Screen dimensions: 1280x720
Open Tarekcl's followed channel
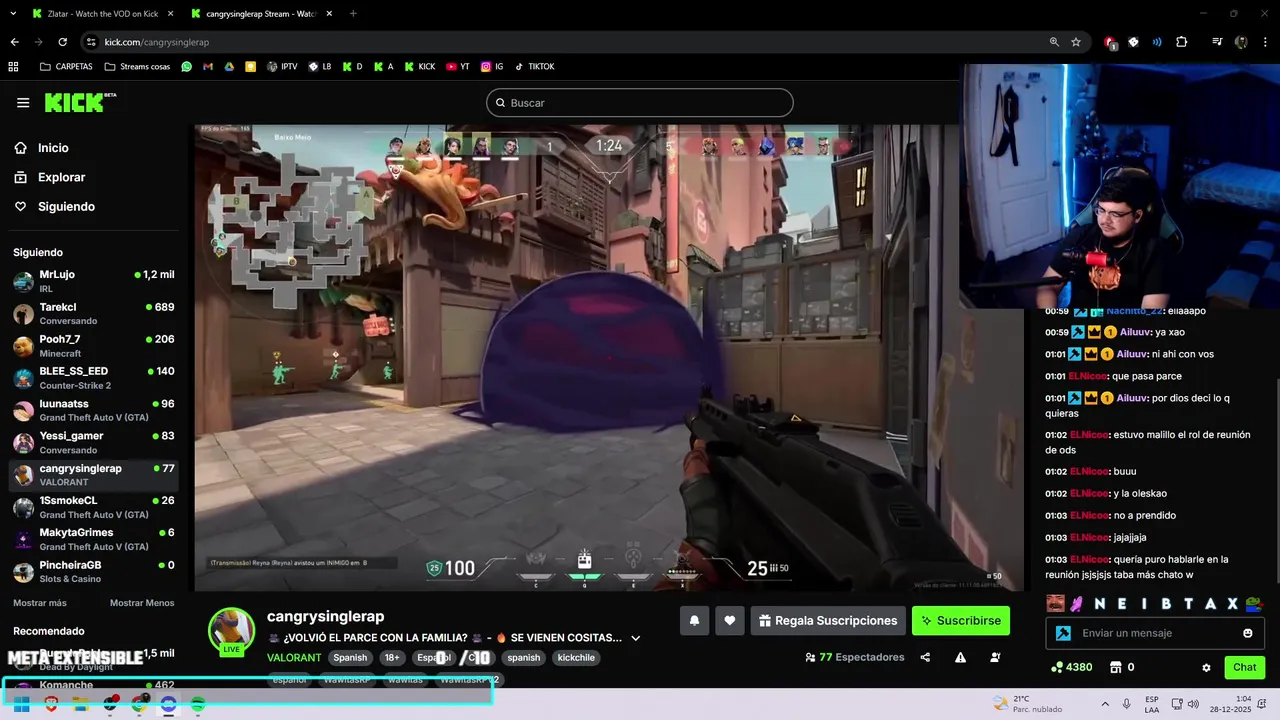[x=94, y=313]
